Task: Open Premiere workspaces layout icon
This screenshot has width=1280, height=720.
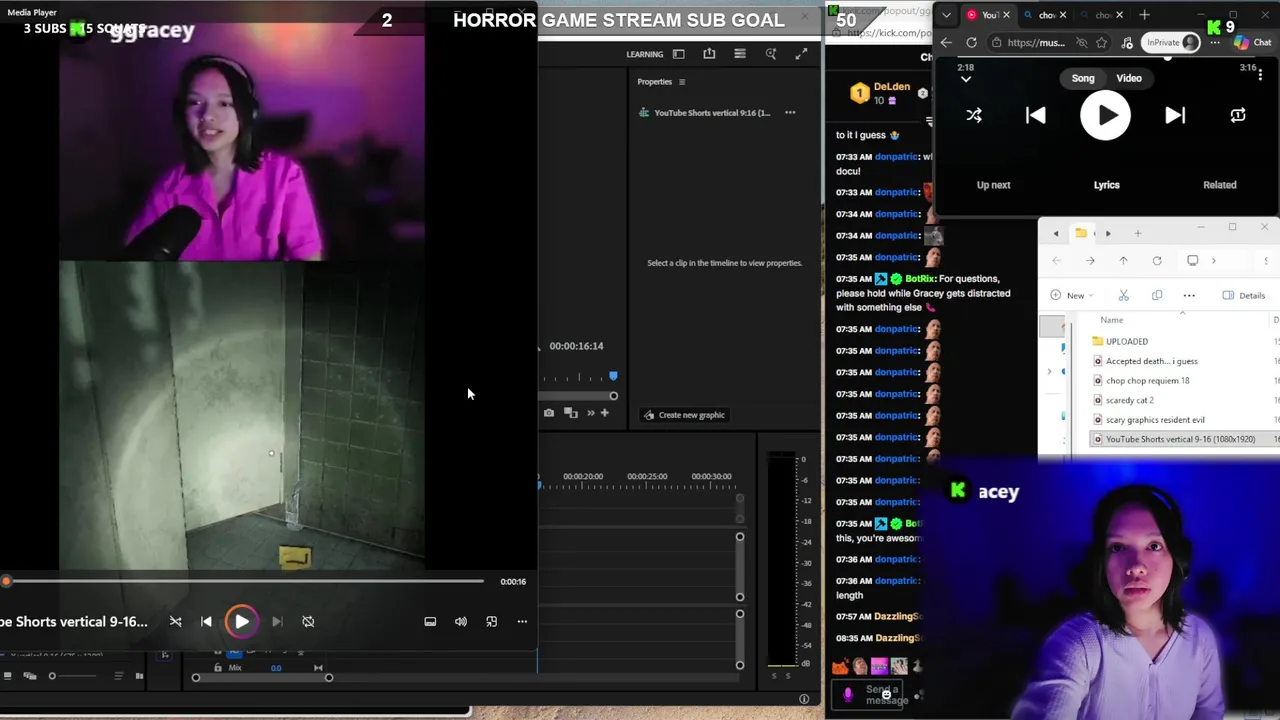Action: pos(679,54)
